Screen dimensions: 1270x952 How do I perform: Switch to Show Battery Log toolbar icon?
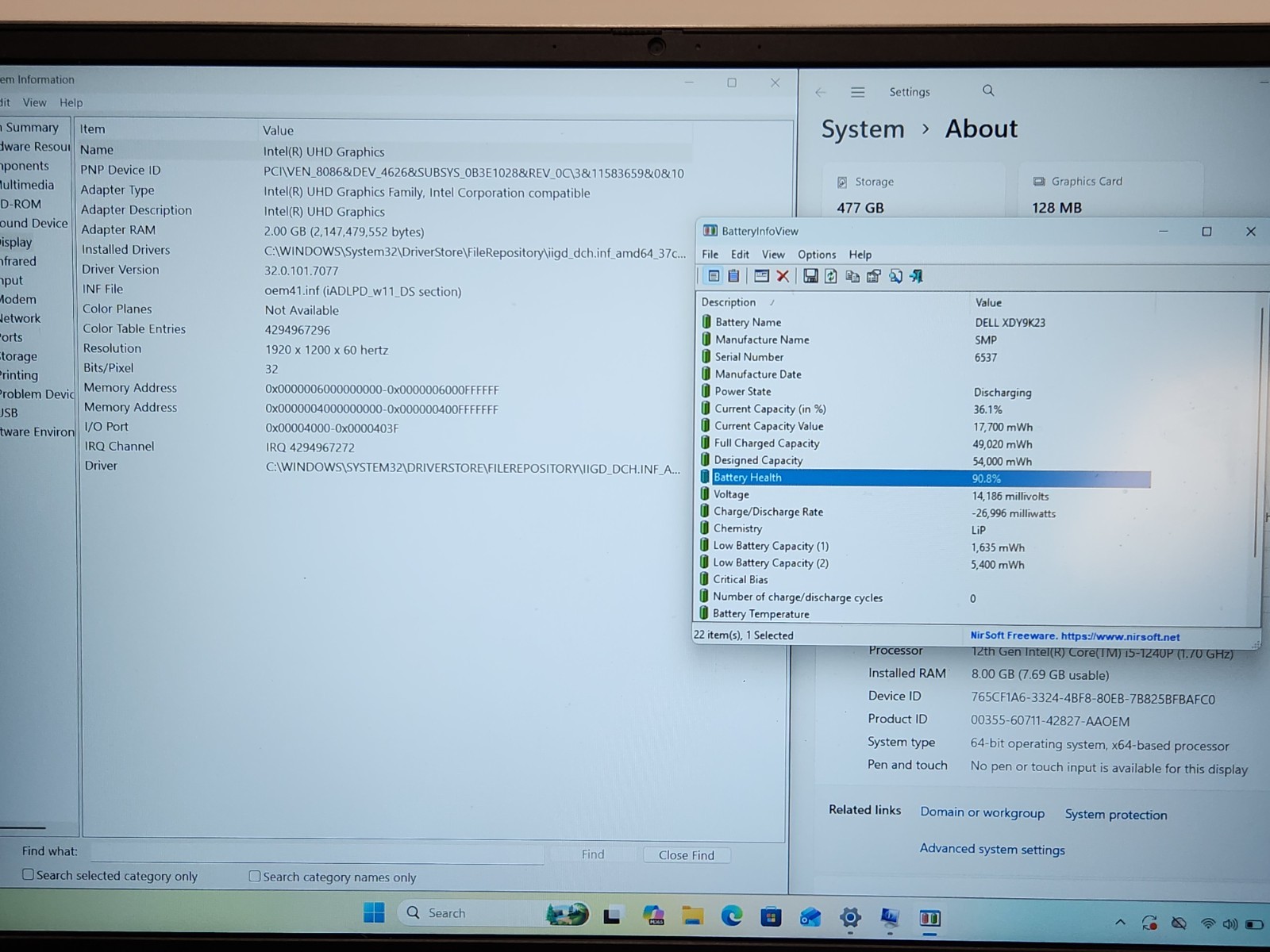(x=733, y=276)
